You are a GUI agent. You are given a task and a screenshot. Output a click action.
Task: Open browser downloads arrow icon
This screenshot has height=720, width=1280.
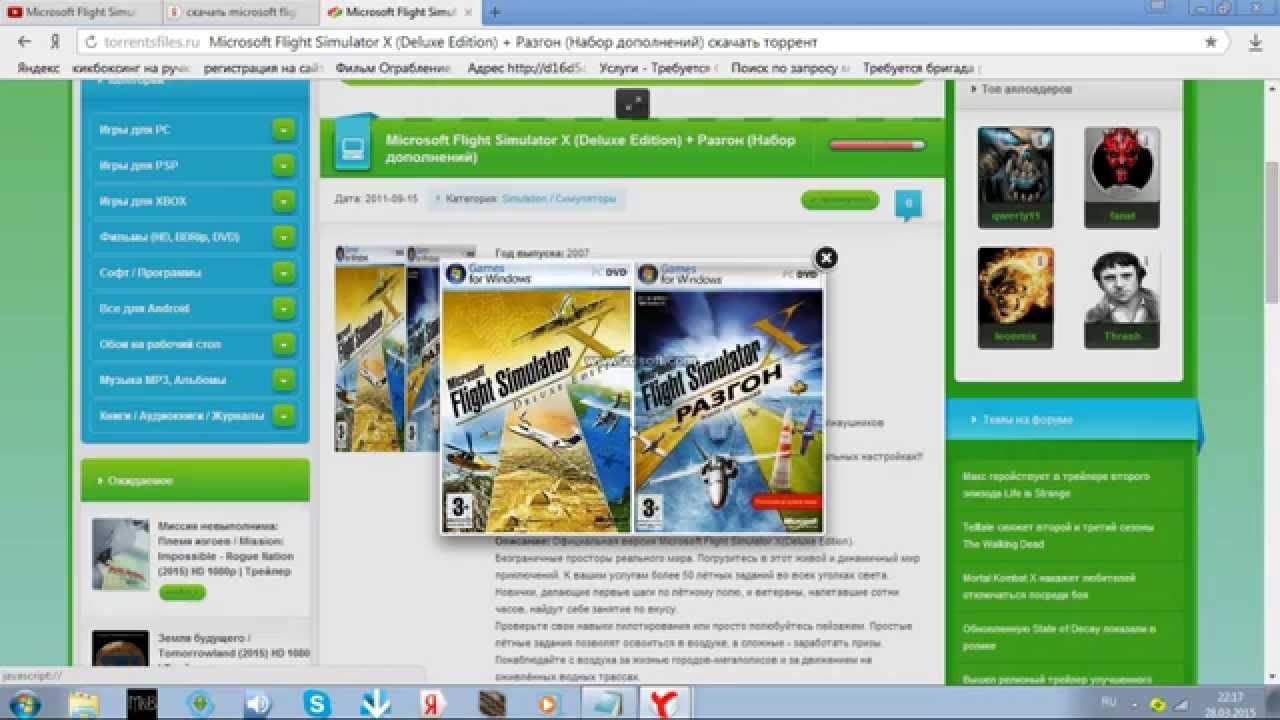pos(1257,43)
